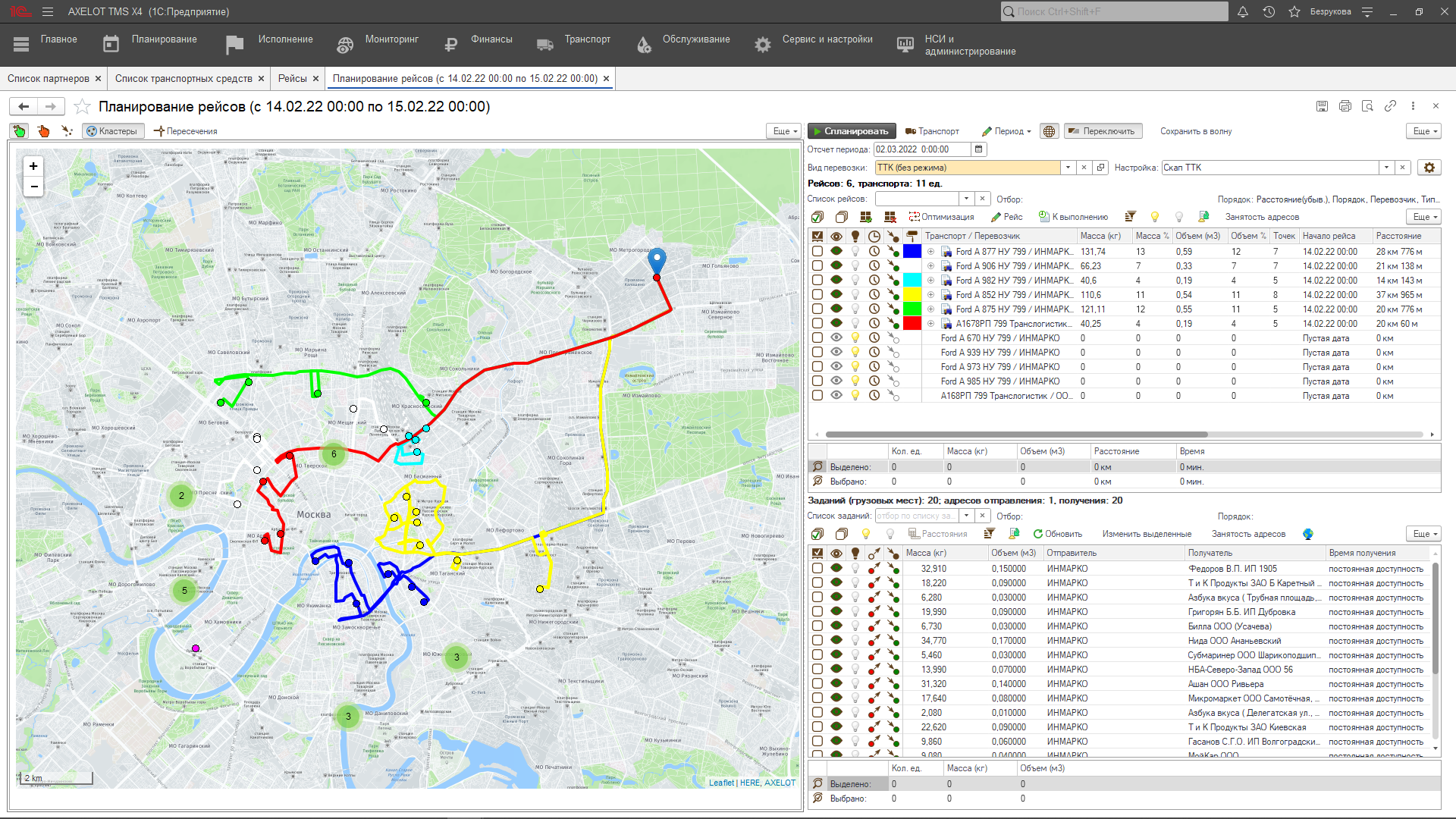Add page to favorites with star icon
Viewport: 1456px width, 819px height.
tap(82, 107)
